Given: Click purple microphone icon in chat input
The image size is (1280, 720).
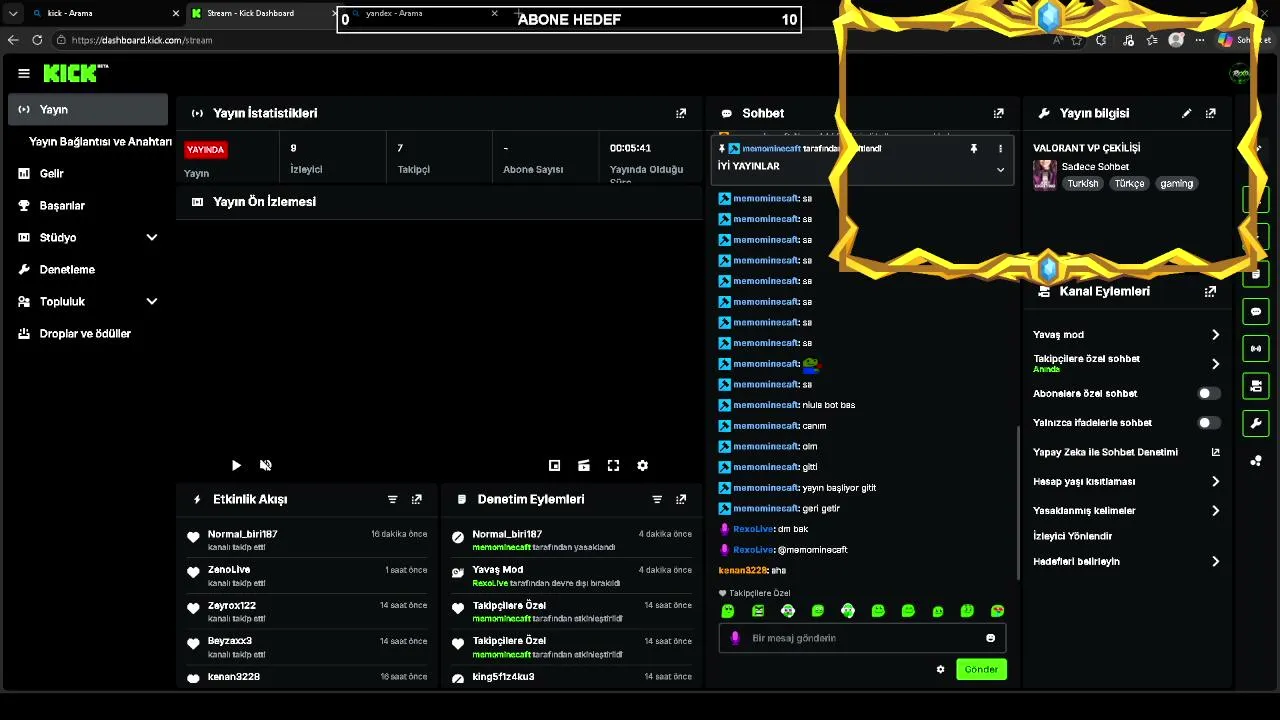Looking at the screenshot, I should (x=735, y=638).
